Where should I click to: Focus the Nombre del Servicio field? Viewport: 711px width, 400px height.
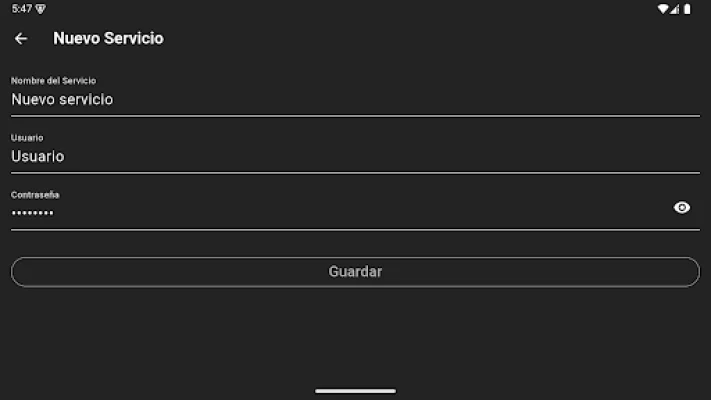click(x=355, y=99)
